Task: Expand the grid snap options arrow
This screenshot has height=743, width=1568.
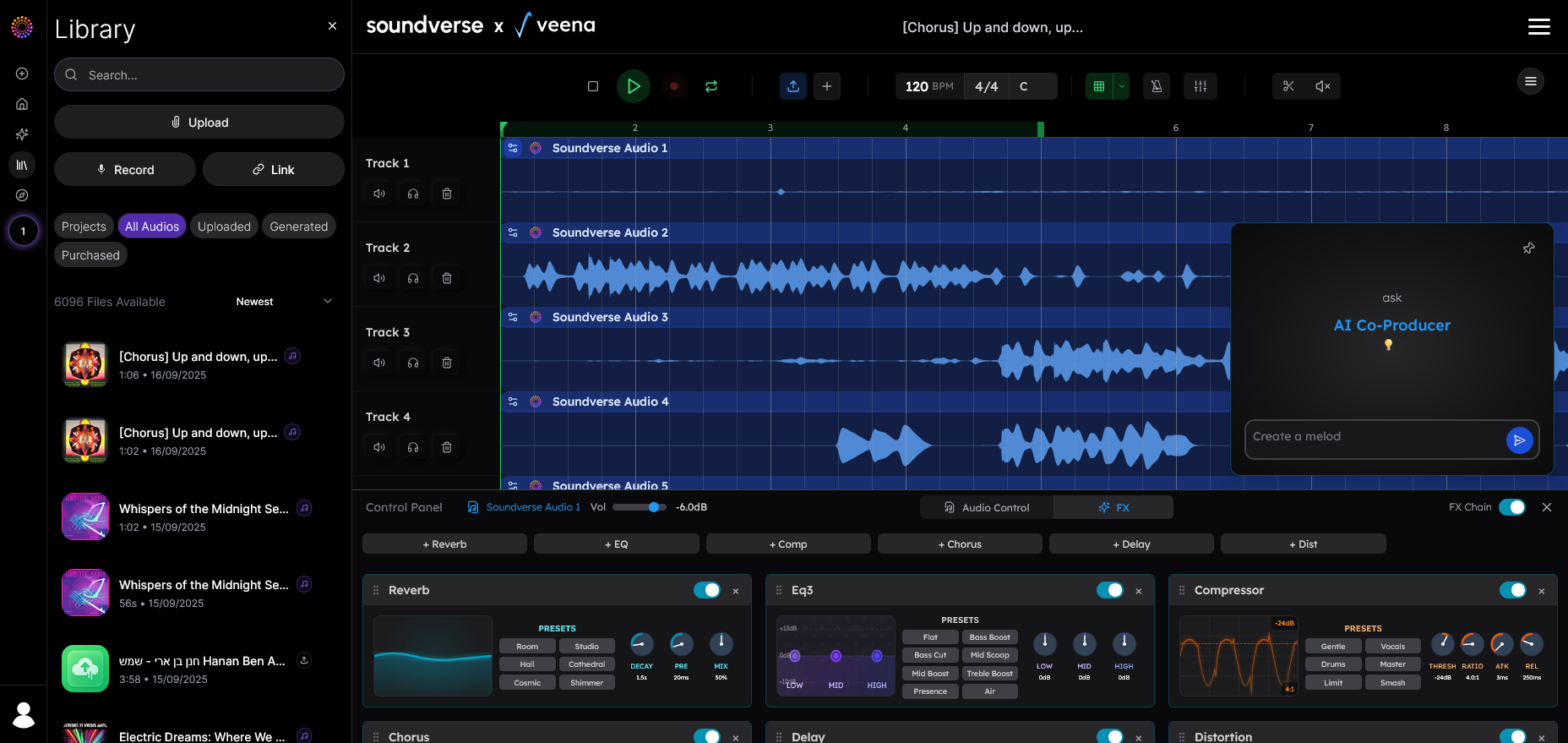Action: pos(1122,86)
